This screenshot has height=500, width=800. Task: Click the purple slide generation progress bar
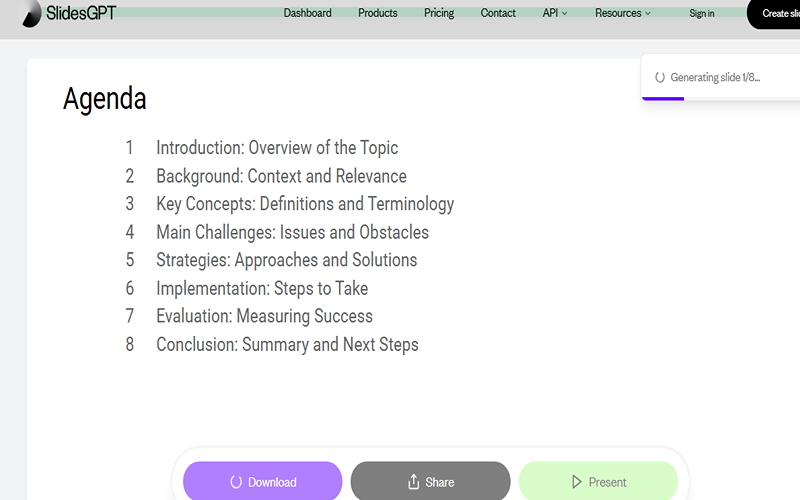click(x=663, y=98)
